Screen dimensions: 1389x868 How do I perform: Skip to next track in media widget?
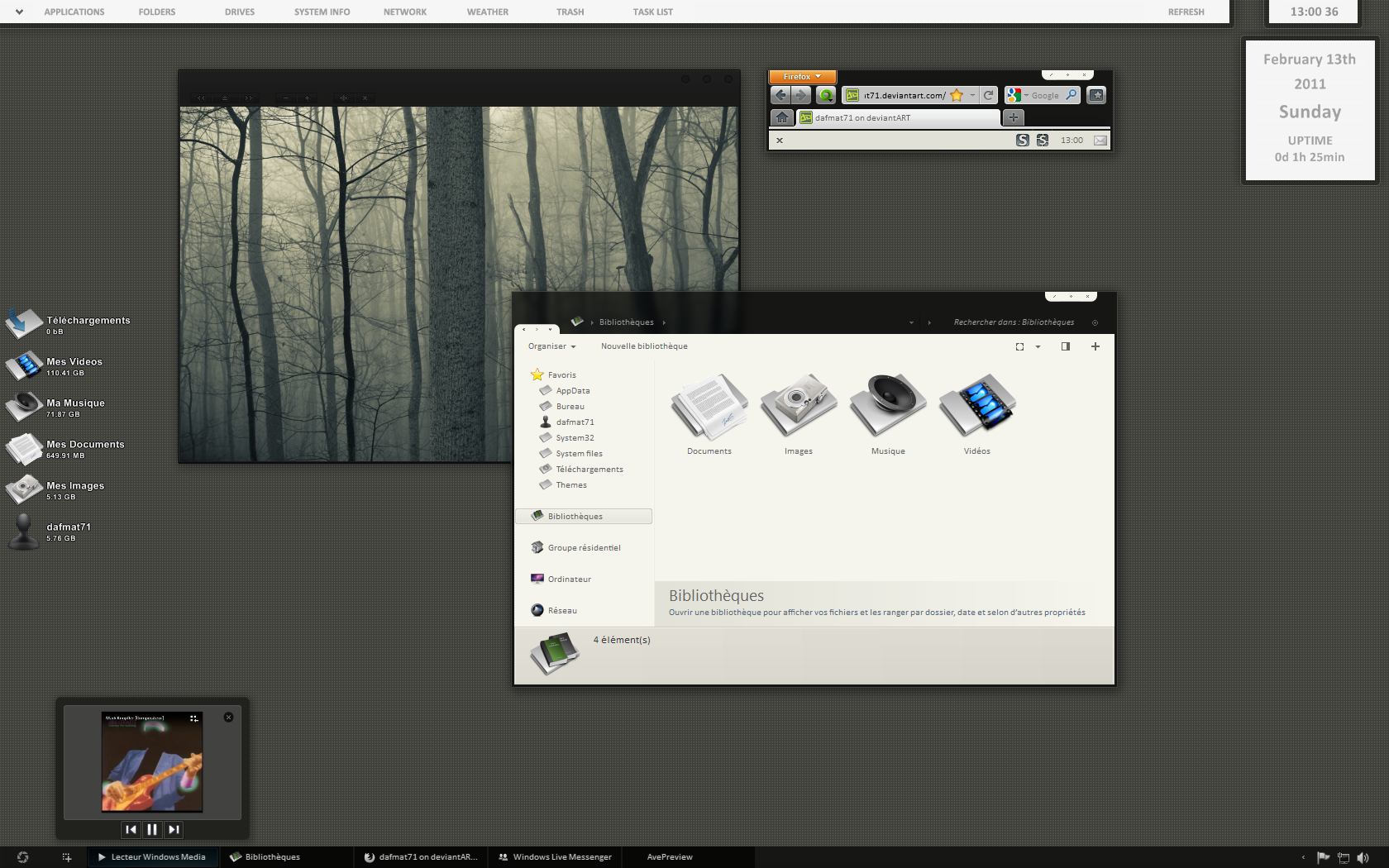pyautogui.click(x=174, y=829)
